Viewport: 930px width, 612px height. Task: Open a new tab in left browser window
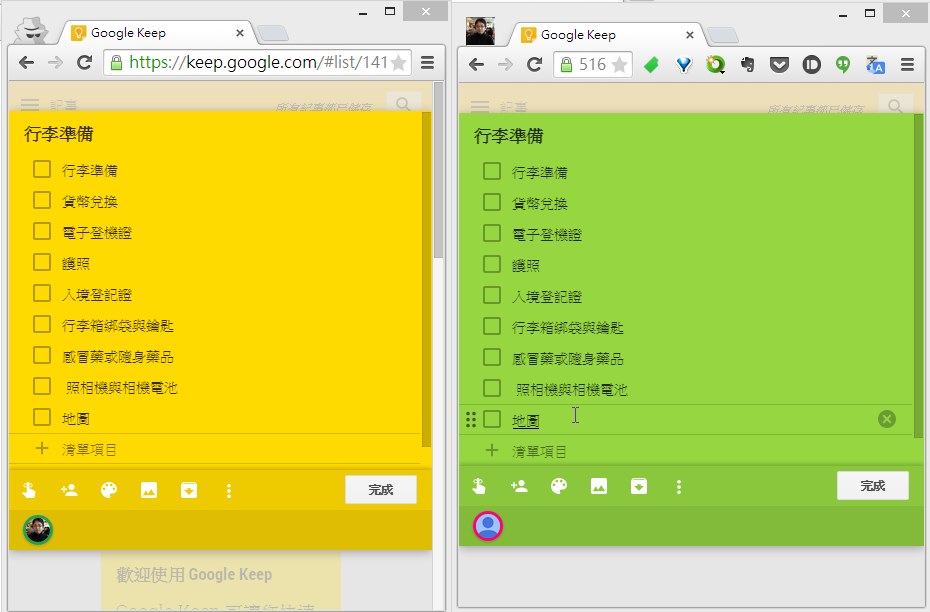[273, 33]
